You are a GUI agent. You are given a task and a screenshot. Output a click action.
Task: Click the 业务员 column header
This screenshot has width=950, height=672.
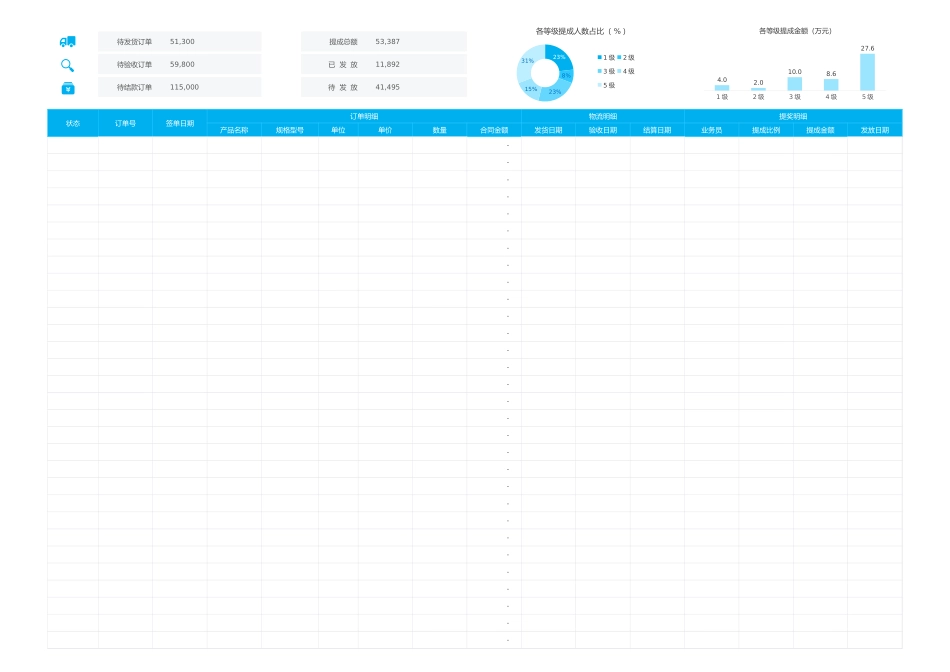[x=711, y=130]
